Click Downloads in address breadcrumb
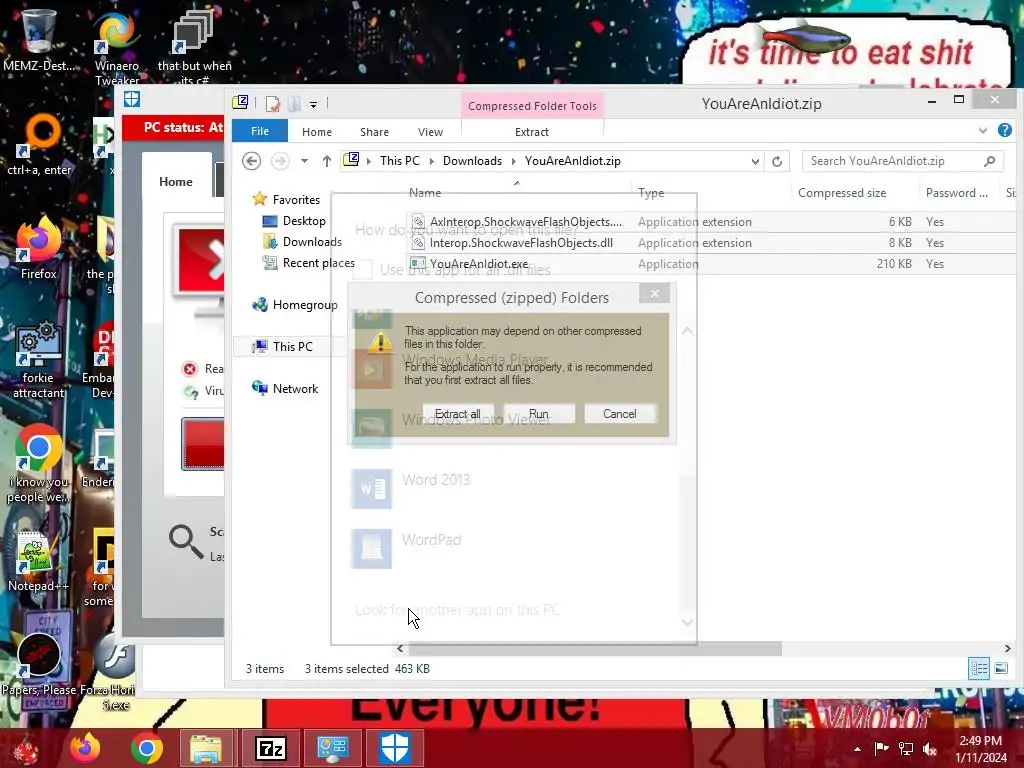This screenshot has height=768, width=1024. (x=472, y=161)
